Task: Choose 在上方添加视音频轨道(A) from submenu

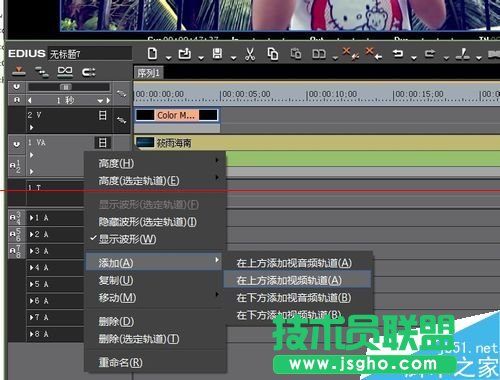Action: [x=297, y=263]
